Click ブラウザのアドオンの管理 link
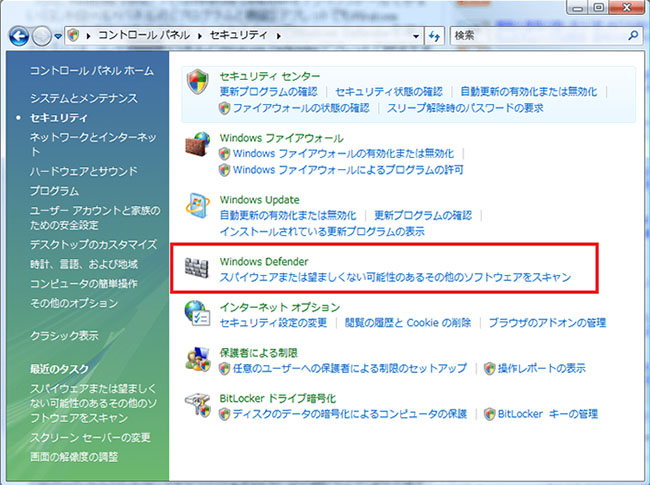The width and height of the screenshot is (650, 485). 547,323
